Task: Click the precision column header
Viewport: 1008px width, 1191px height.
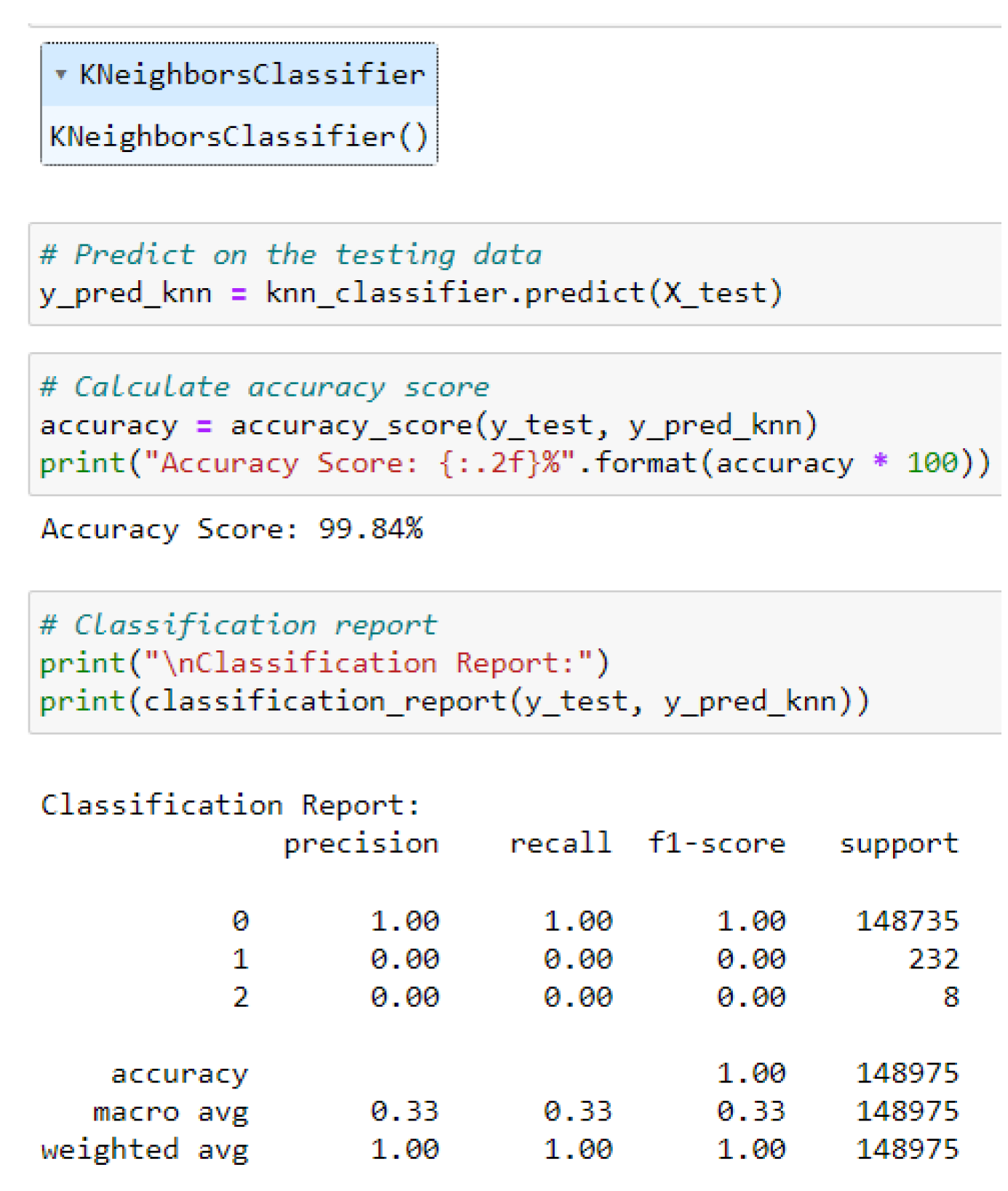Action: (x=361, y=844)
